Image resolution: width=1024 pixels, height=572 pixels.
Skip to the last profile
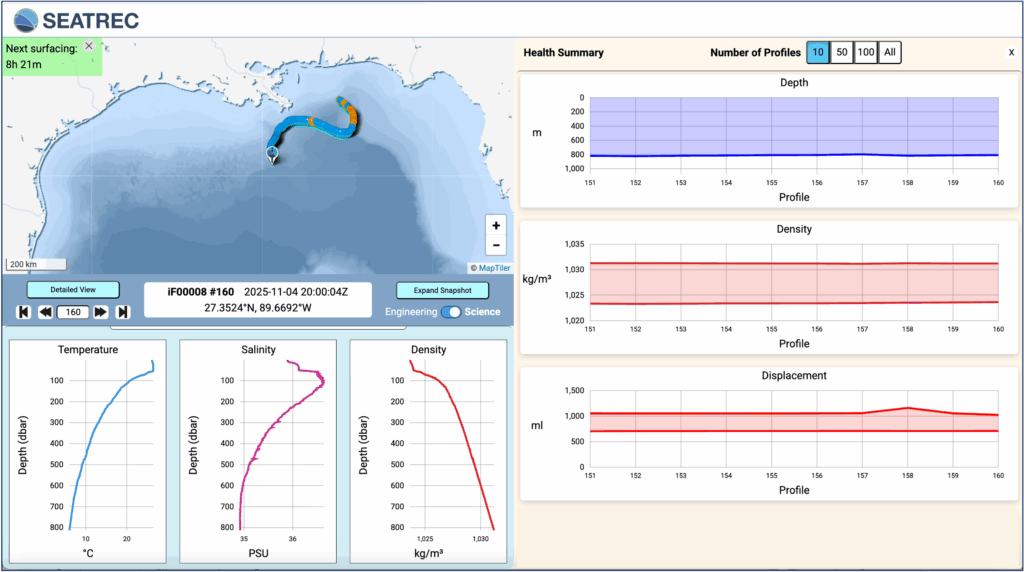(x=123, y=312)
